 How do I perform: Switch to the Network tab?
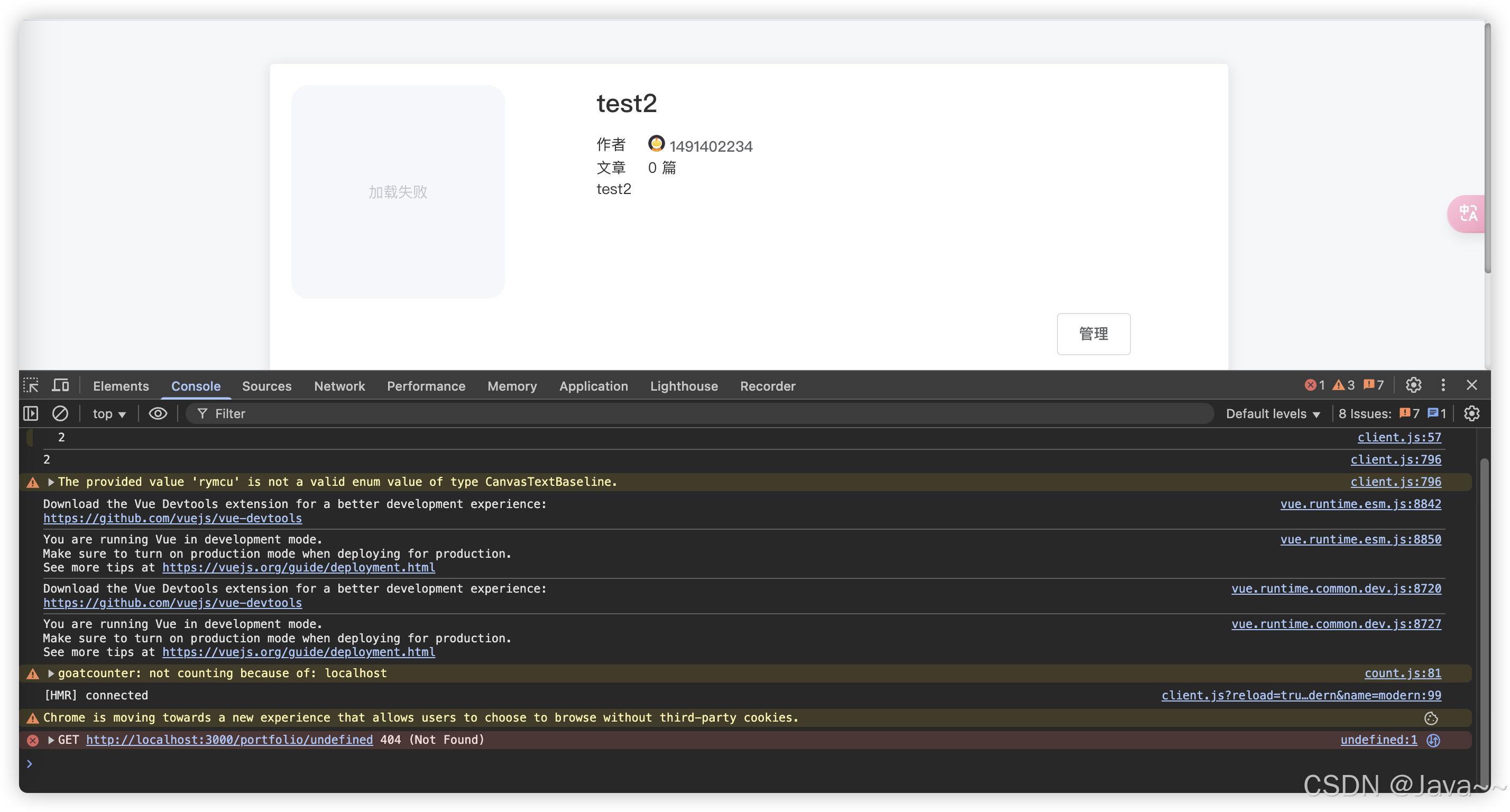tap(339, 386)
